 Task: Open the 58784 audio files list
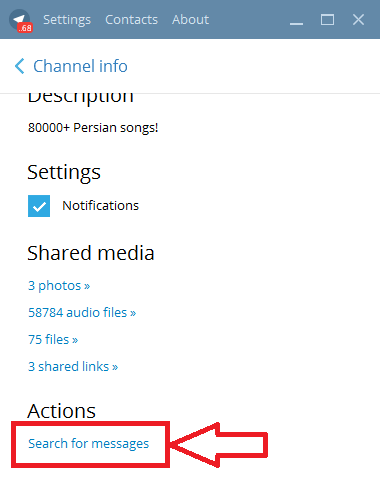click(x=82, y=313)
